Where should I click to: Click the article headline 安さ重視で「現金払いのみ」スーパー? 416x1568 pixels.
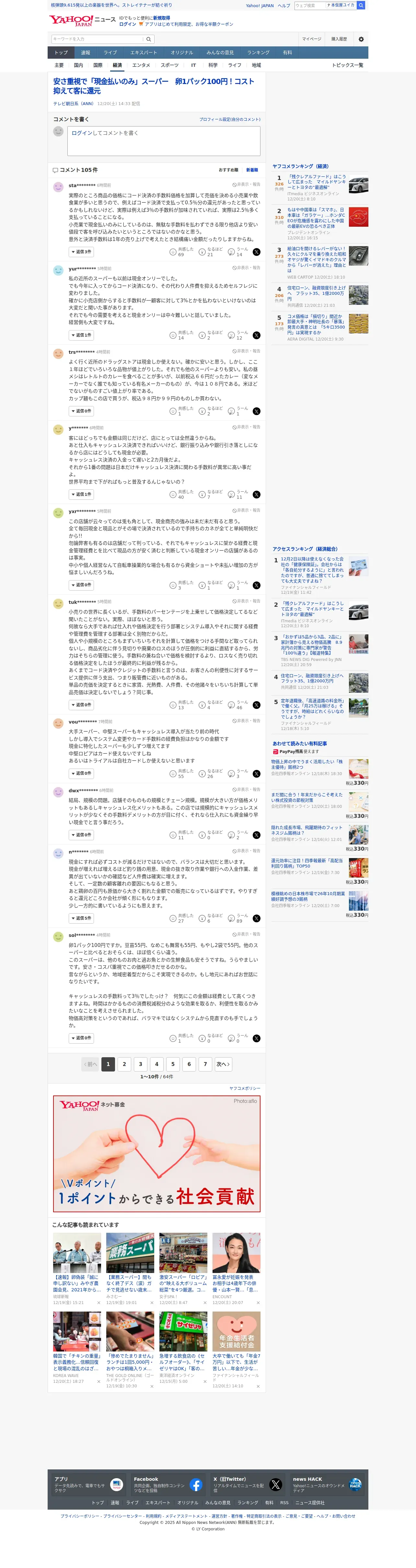[x=153, y=86]
